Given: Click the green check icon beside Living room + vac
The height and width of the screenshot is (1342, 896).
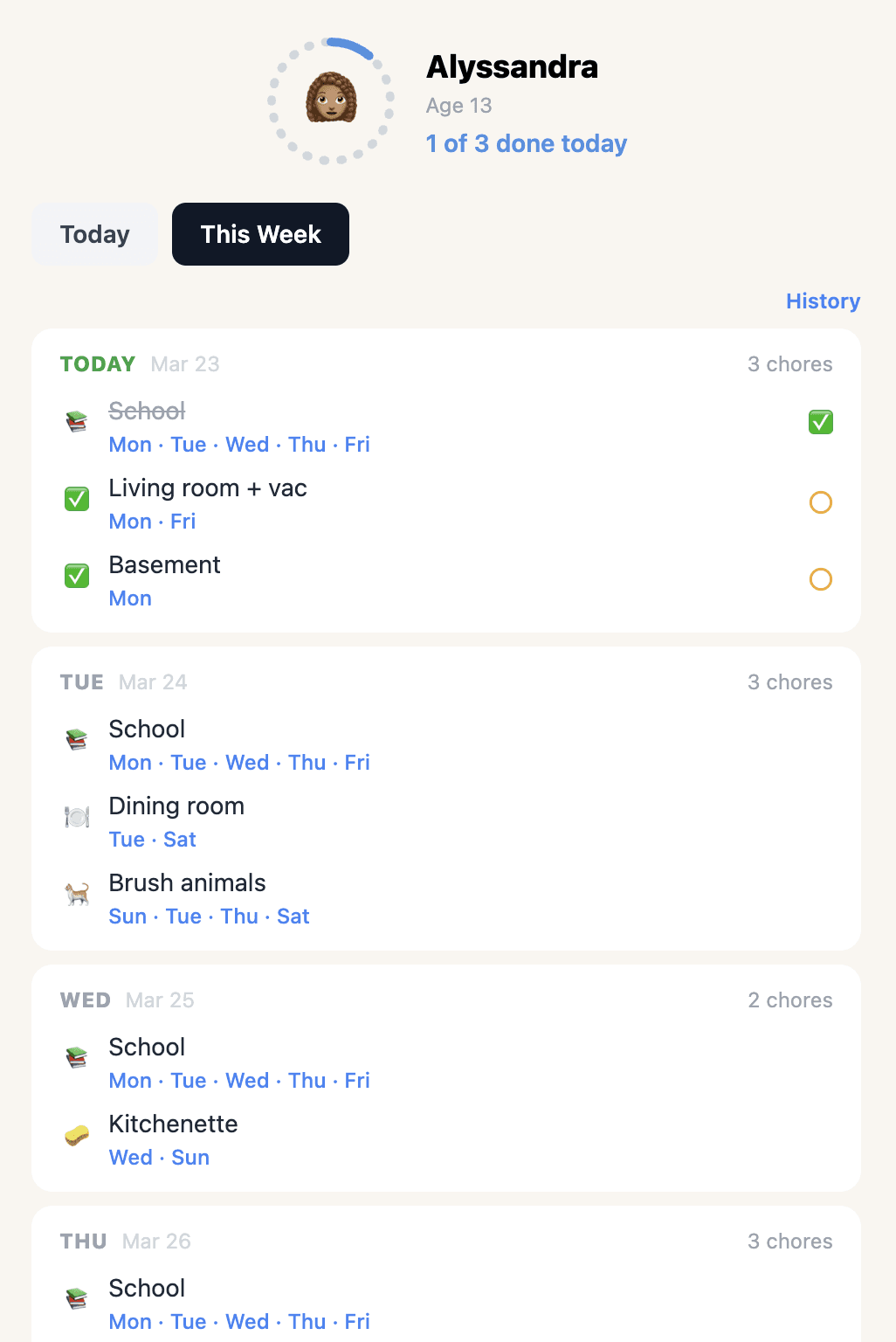Looking at the screenshot, I should (x=77, y=499).
